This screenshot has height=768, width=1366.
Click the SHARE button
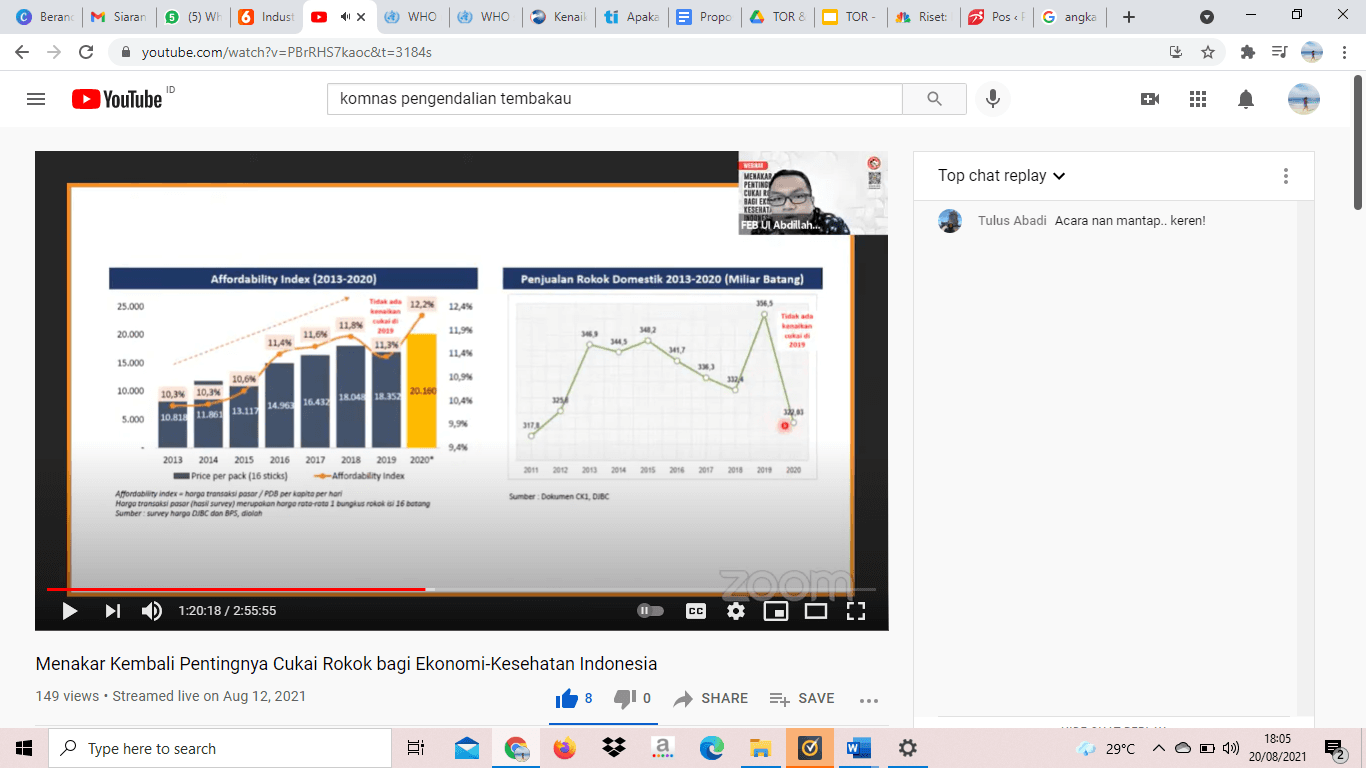coord(711,698)
